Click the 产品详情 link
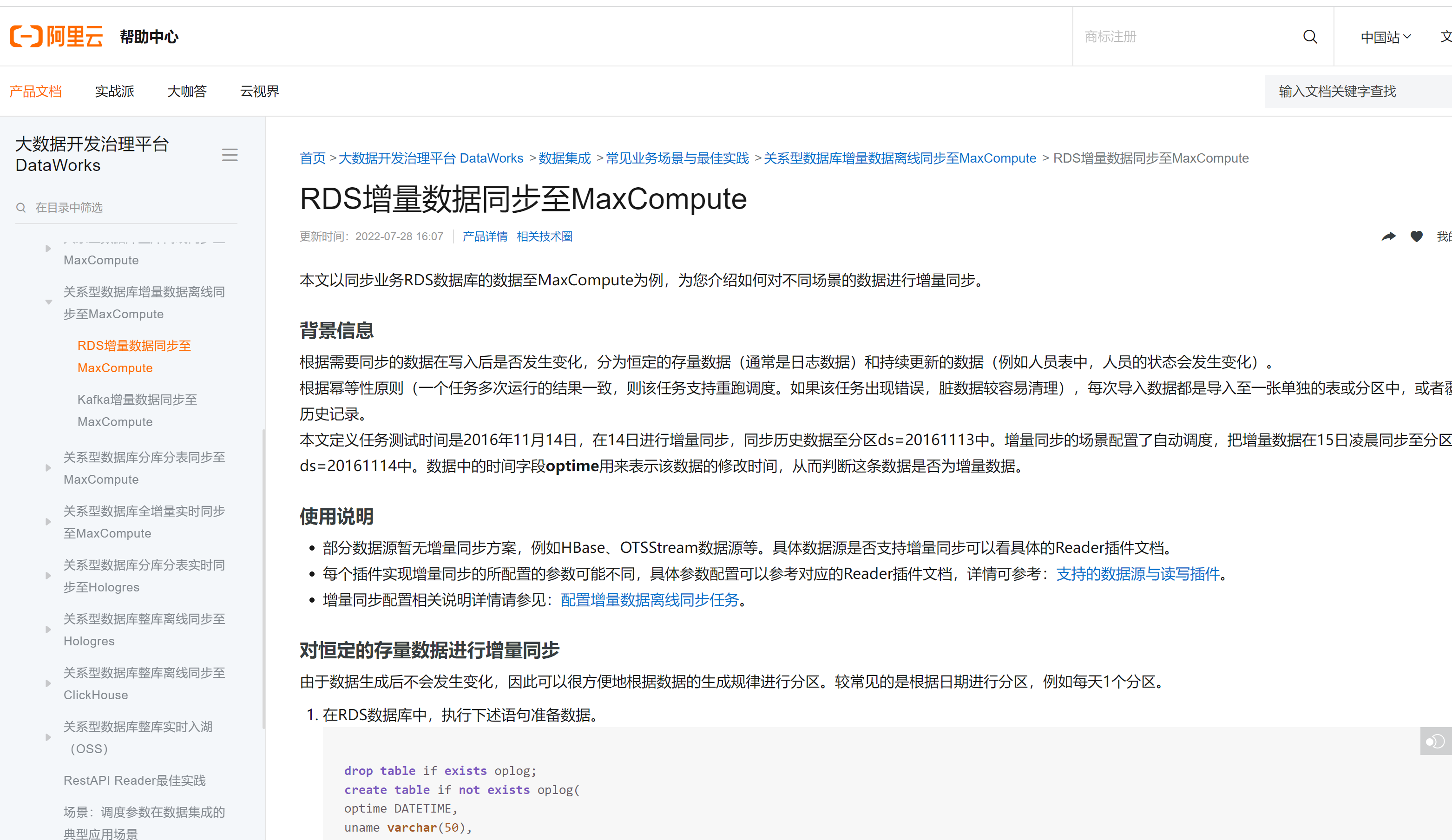Image resolution: width=1452 pixels, height=840 pixels. tap(485, 236)
